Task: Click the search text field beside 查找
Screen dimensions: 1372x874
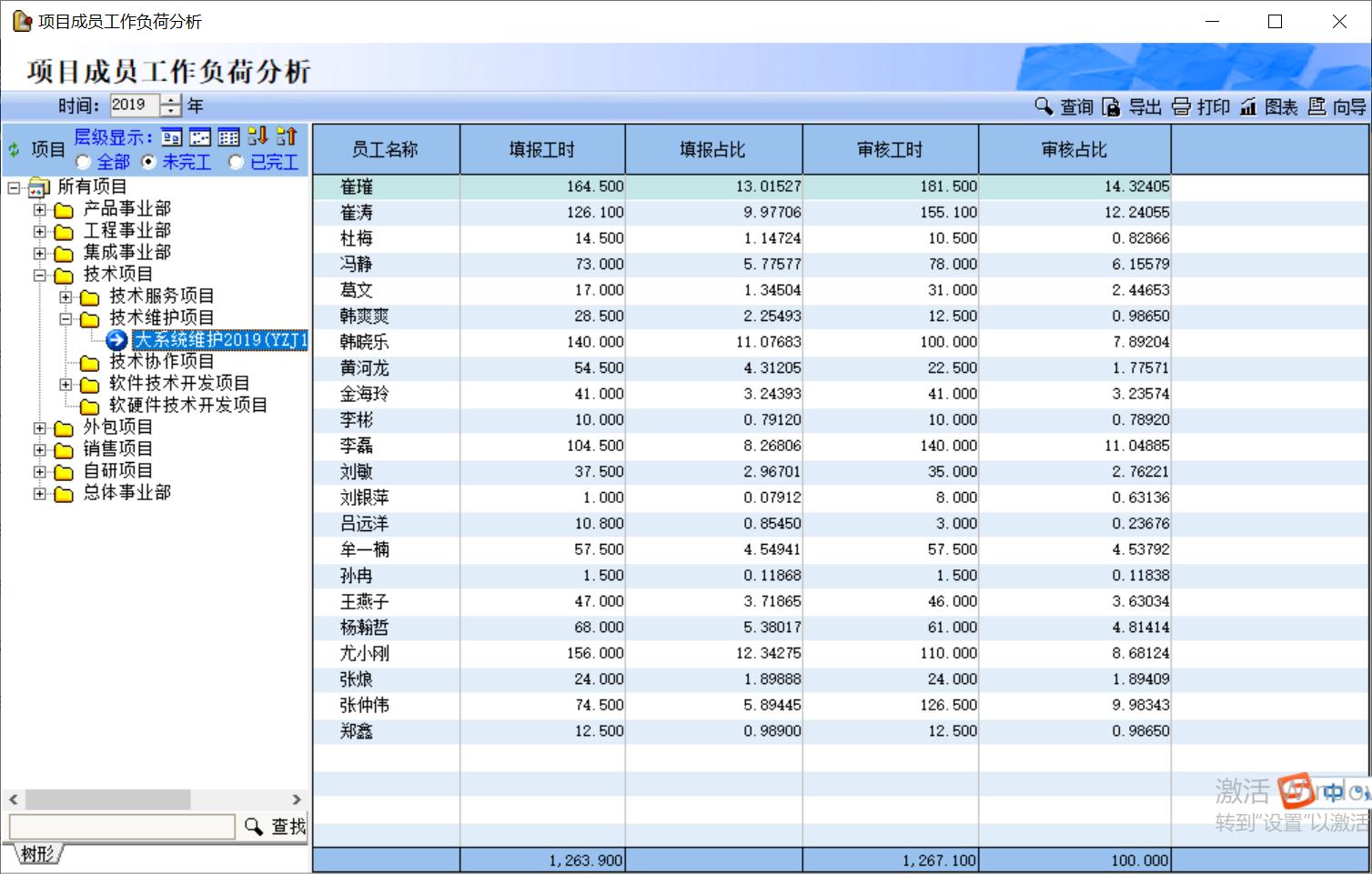Action: [x=122, y=827]
